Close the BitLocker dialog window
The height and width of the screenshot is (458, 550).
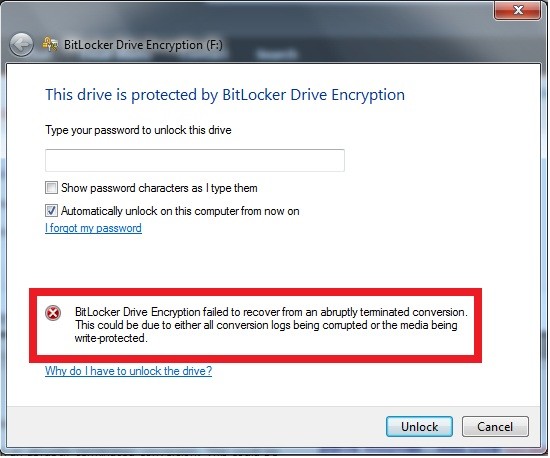[x=517, y=10]
